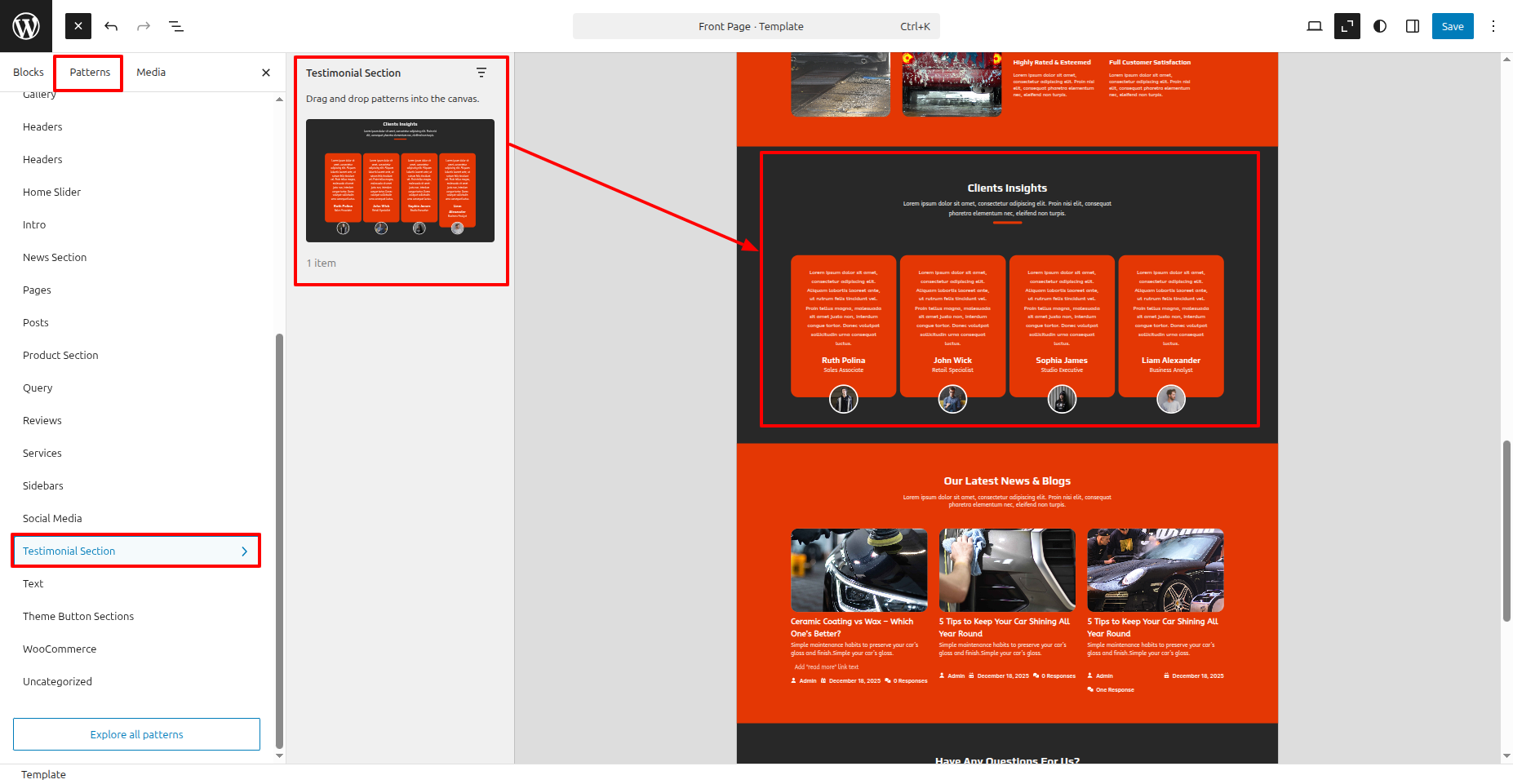This screenshot has width=1513, height=784.
Task: Click the Save button
Action: point(1453,26)
